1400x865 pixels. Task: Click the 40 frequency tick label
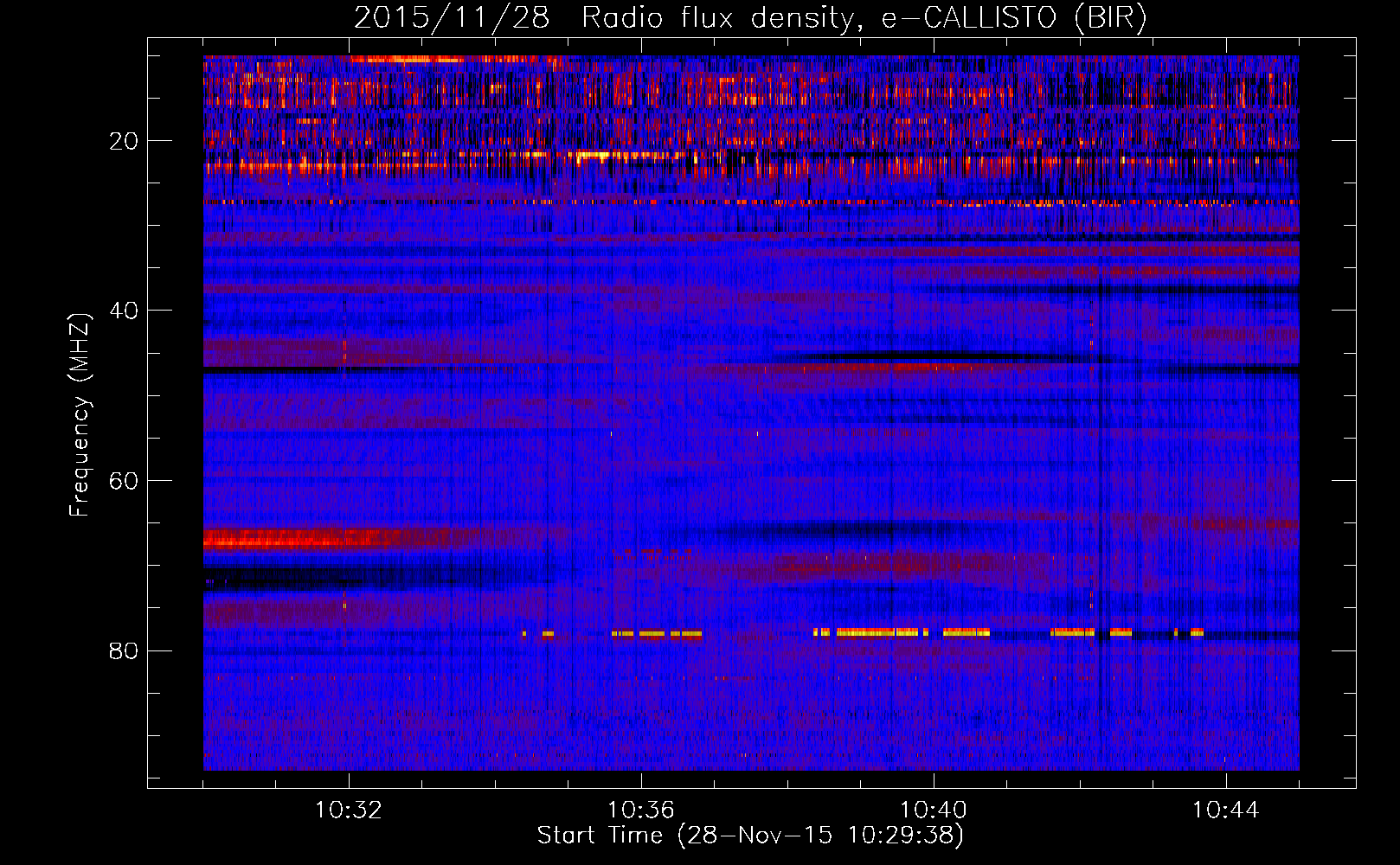tap(124, 311)
